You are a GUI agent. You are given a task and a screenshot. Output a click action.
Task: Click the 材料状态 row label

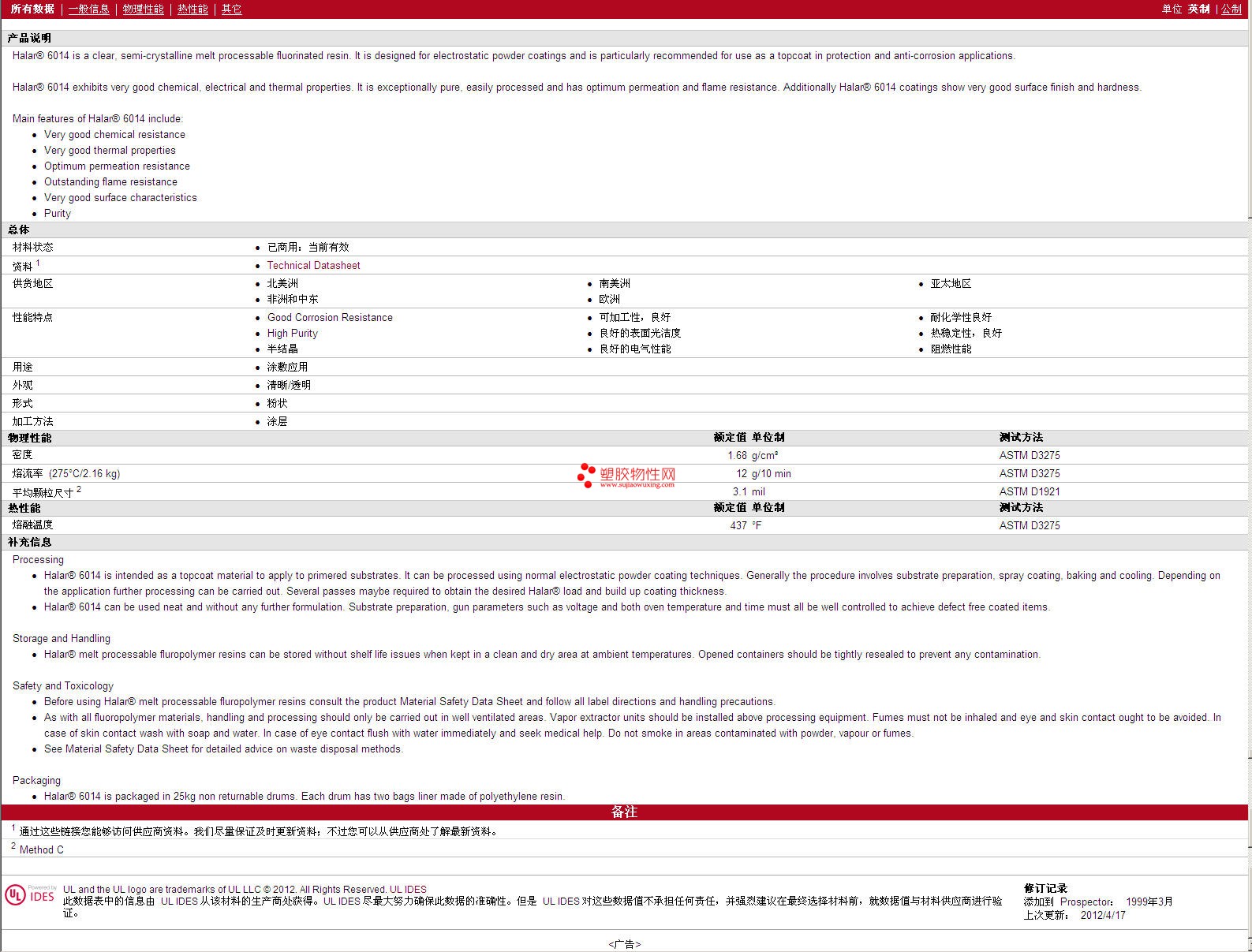pos(33,247)
